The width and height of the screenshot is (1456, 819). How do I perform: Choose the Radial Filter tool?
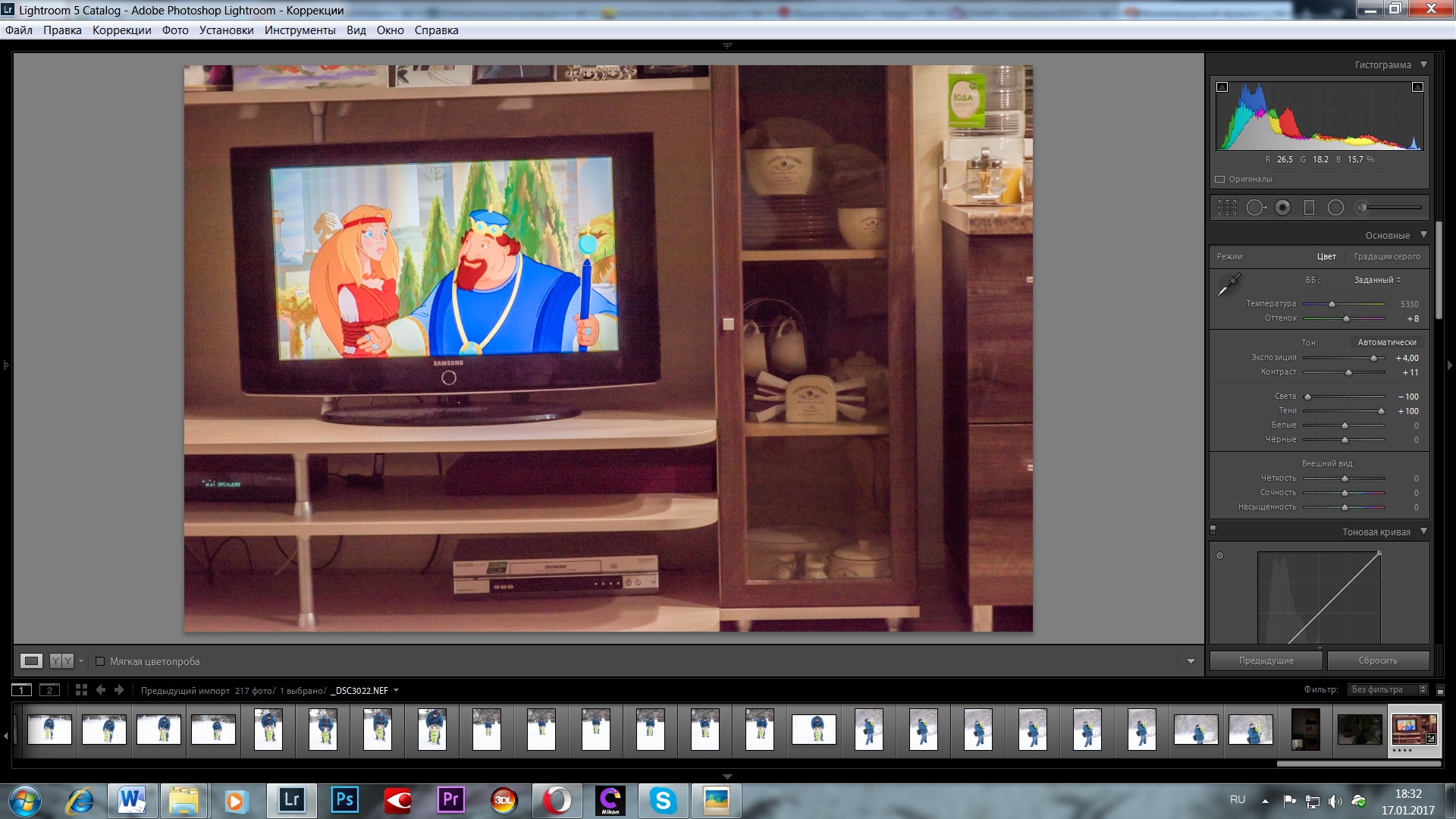click(1335, 208)
